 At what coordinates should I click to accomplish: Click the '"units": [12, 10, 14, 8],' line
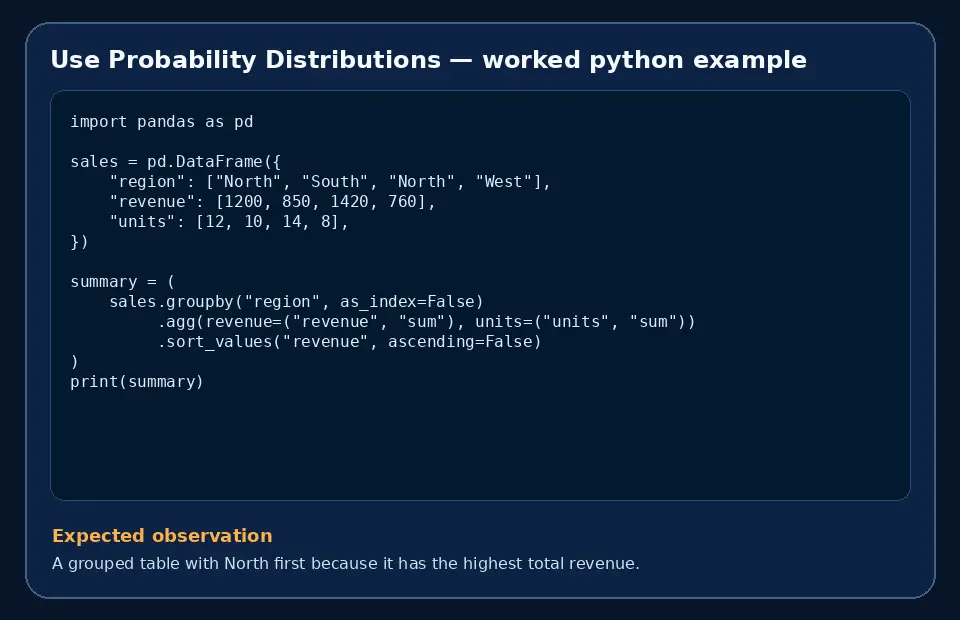[x=229, y=222]
